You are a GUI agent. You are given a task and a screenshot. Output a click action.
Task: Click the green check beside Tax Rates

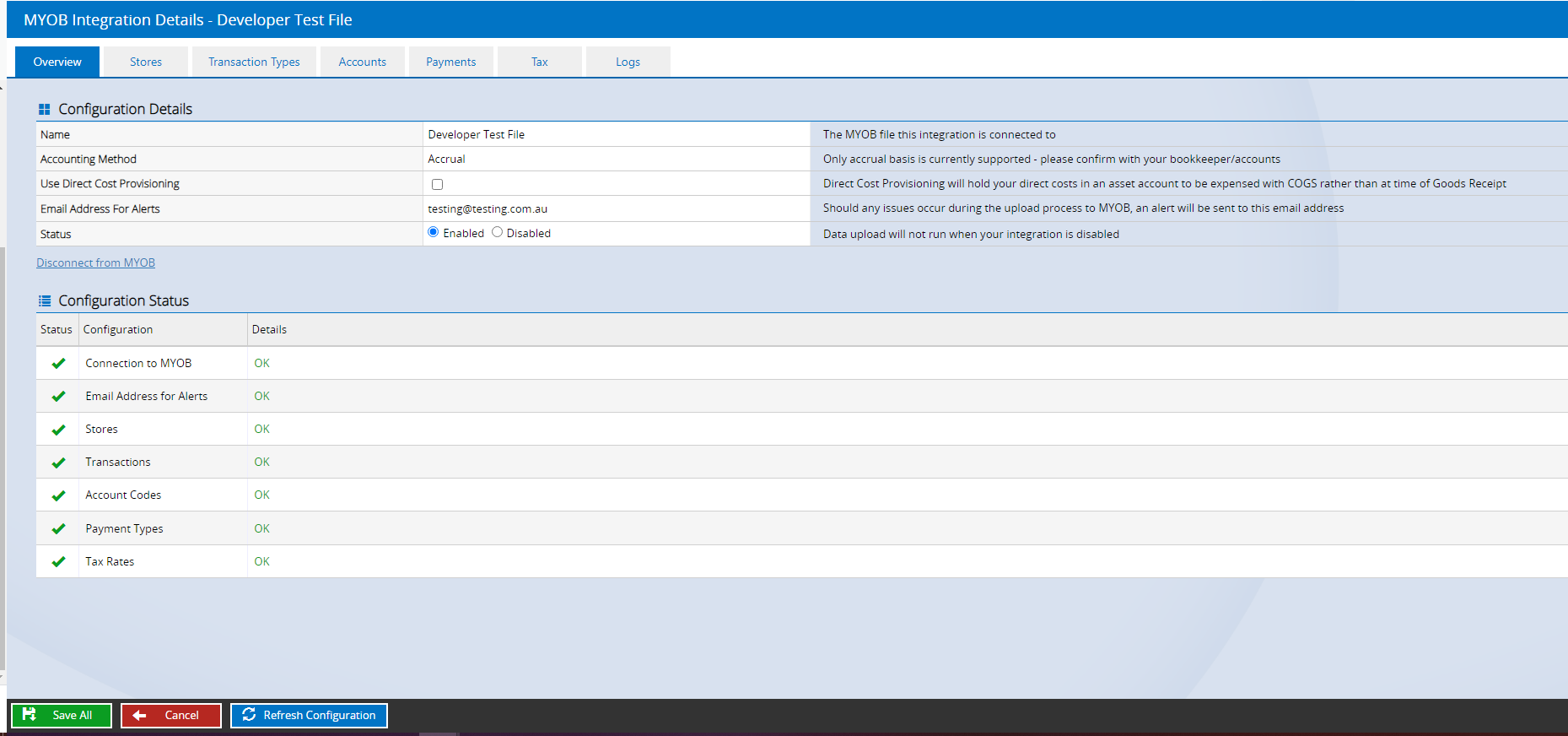click(58, 561)
